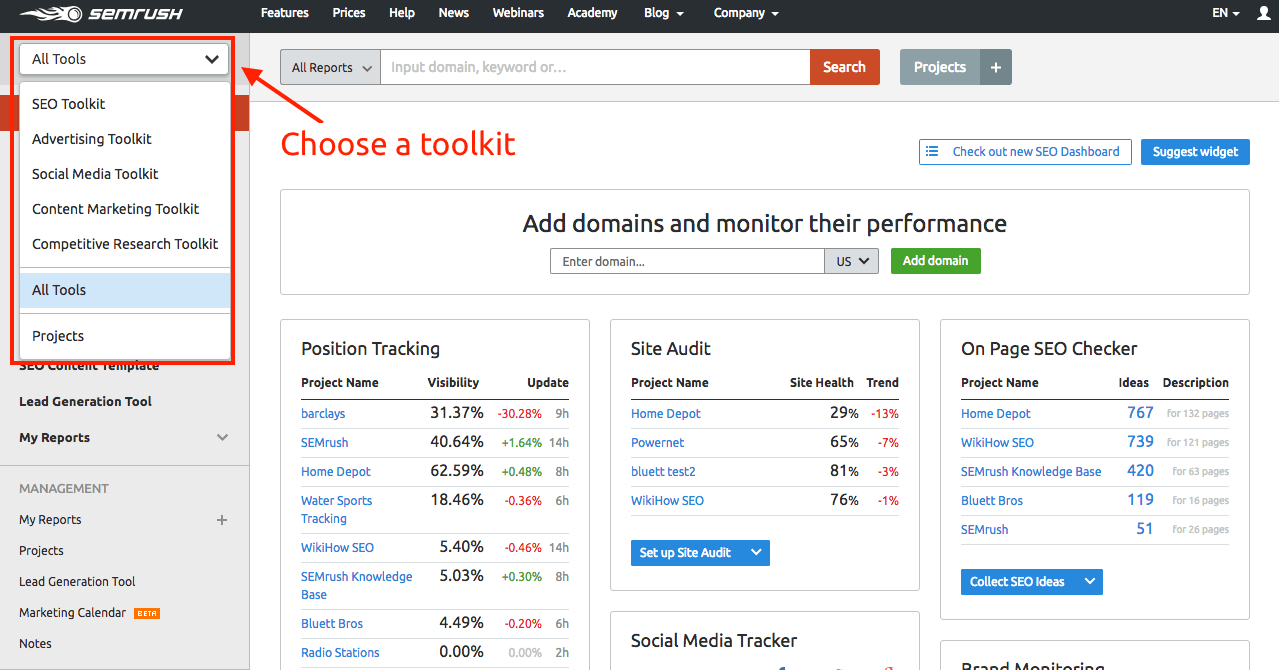1279x670 pixels.
Task: Click the plus icon beside Projects button
Action: click(x=995, y=67)
